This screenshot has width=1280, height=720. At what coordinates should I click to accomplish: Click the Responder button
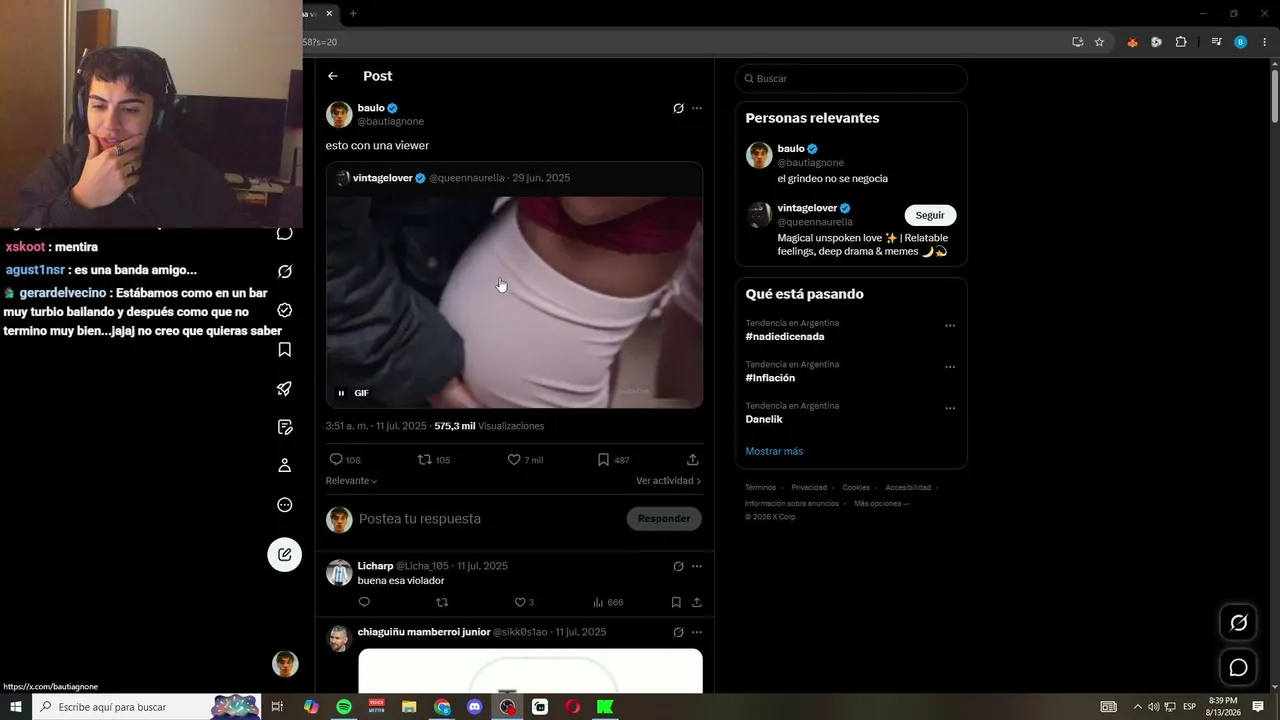[664, 519]
